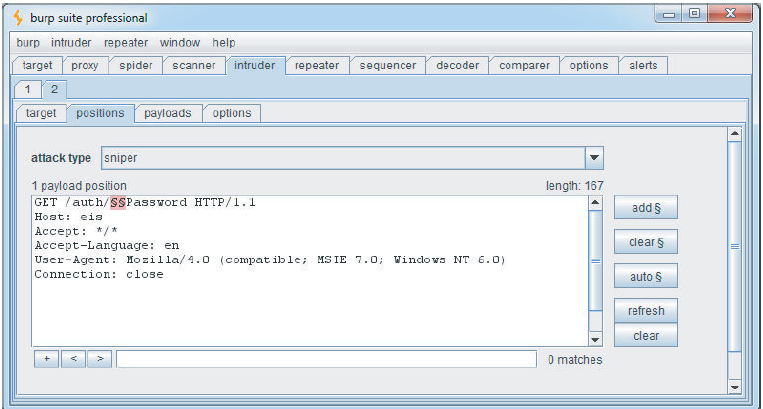
Task: Open the repeater menu
Action: coord(126,43)
